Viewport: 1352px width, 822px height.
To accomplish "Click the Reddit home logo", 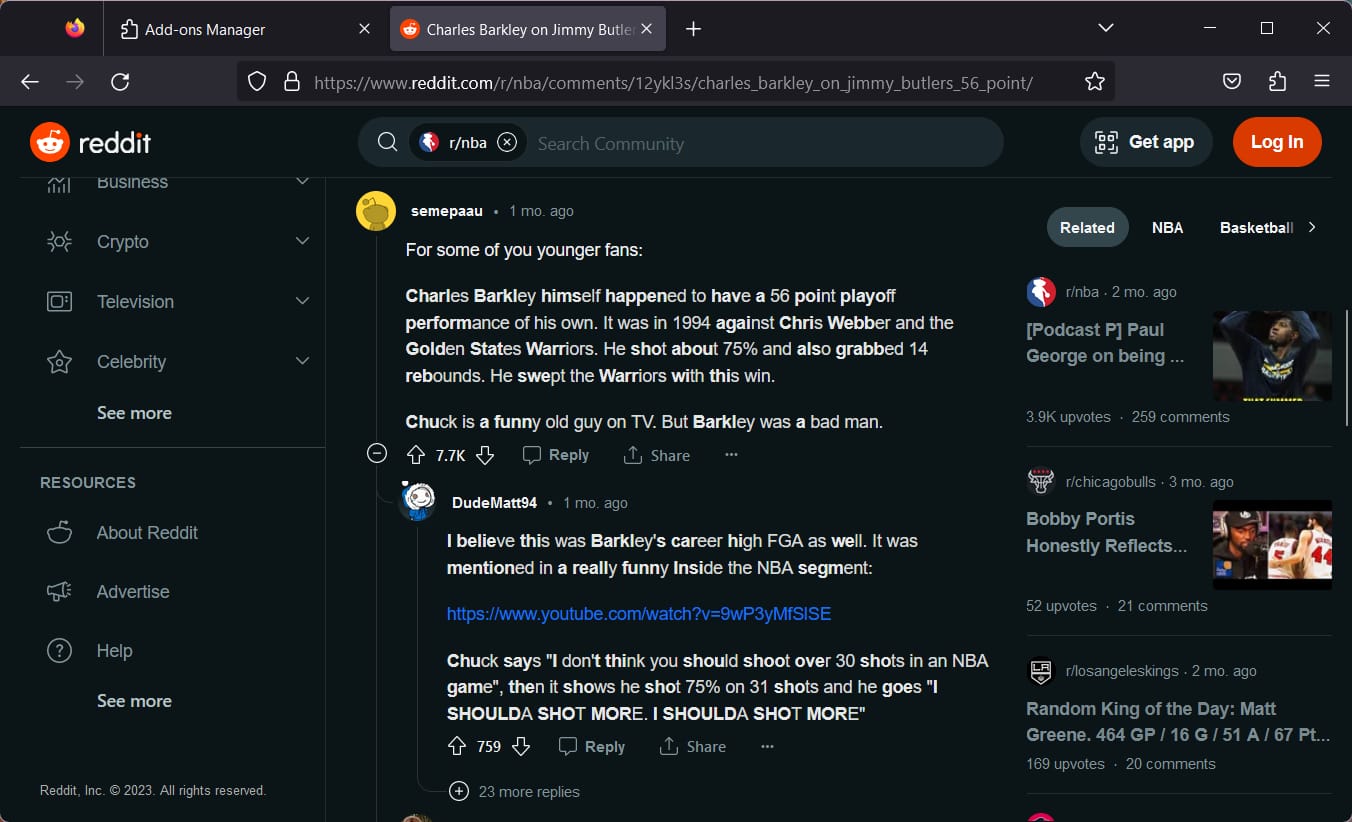I will point(91,143).
